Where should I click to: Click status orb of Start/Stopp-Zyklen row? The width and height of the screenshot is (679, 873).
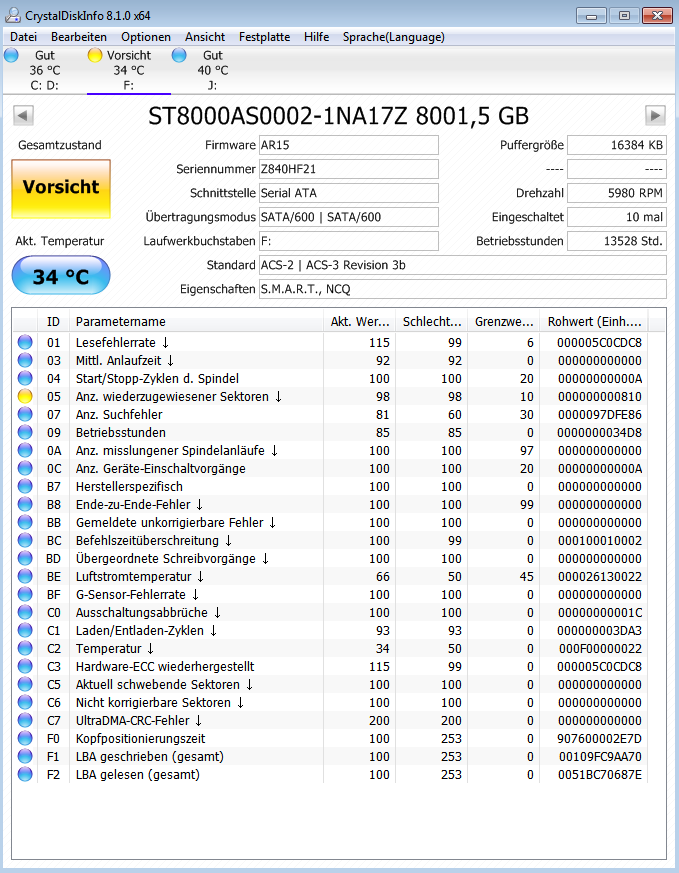[25, 378]
